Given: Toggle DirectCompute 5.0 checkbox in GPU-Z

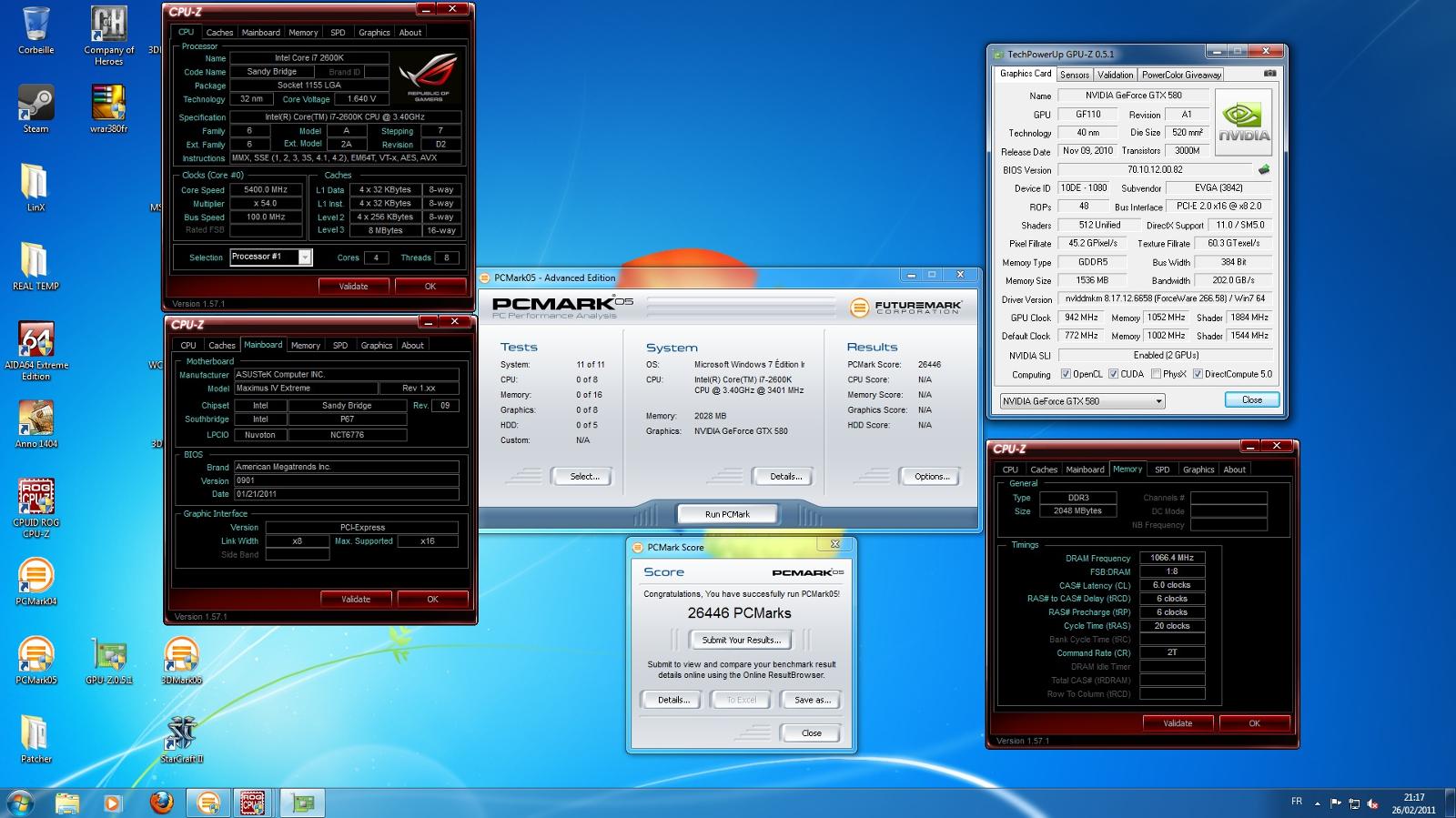Looking at the screenshot, I should 1198,374.
